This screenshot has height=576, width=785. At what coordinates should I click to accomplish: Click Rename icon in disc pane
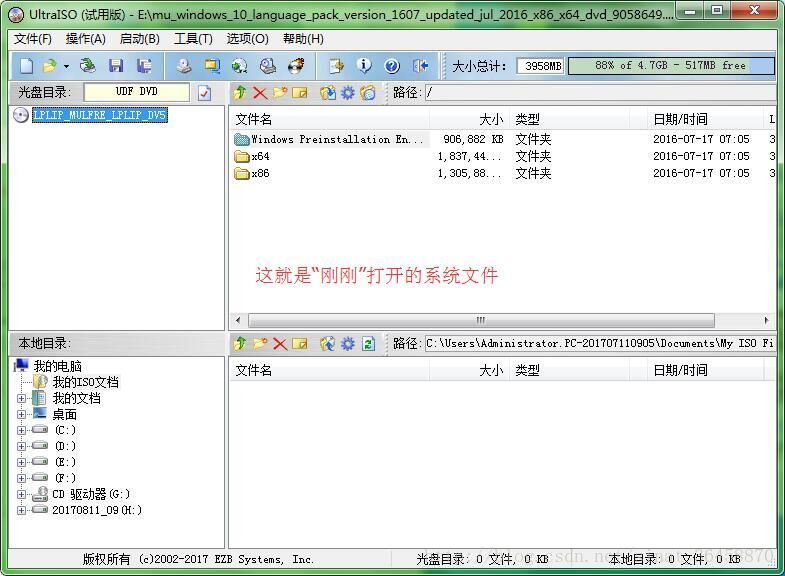299,93
